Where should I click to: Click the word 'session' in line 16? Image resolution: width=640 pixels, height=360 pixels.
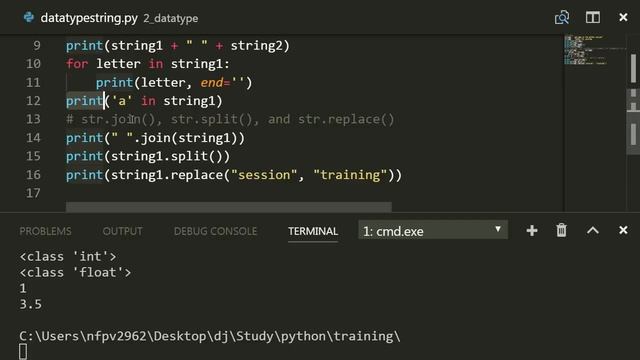tap(264, 175)
